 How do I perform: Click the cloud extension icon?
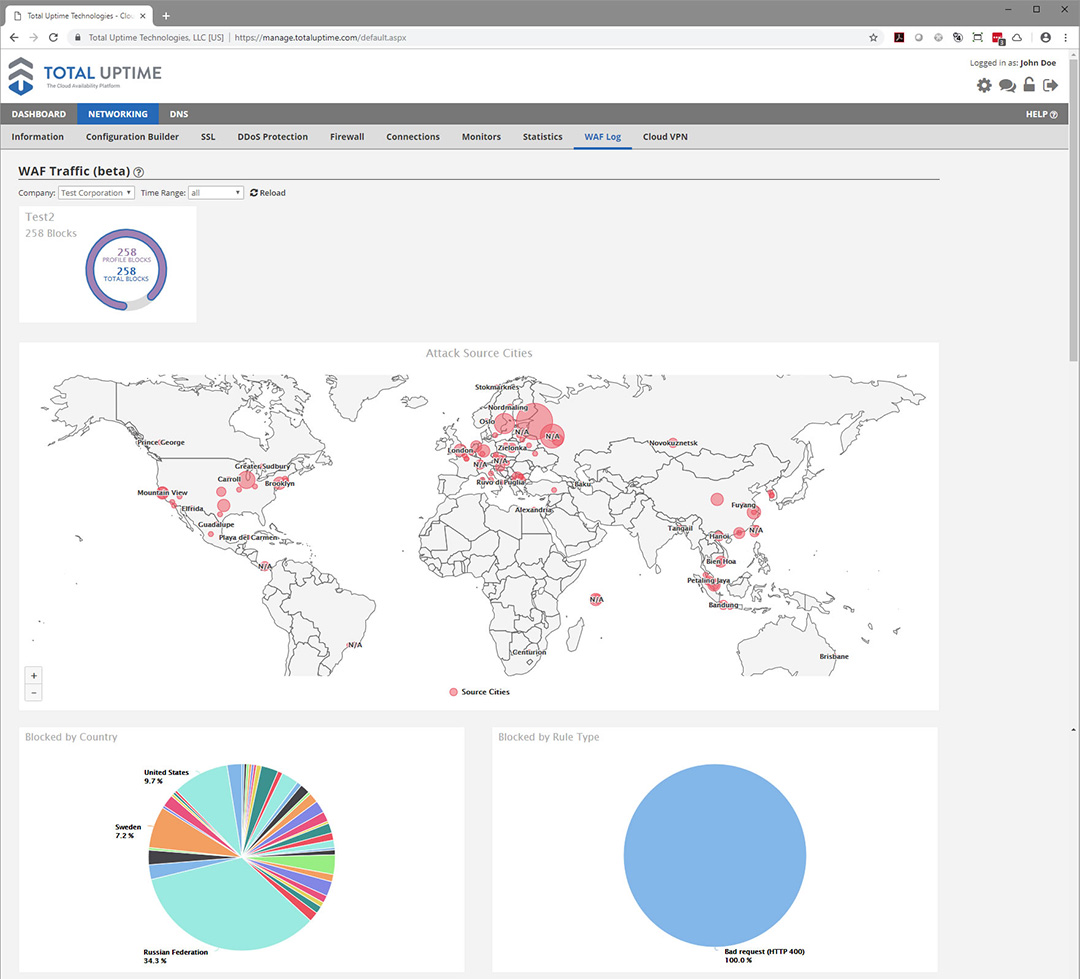pos(1017,37)
